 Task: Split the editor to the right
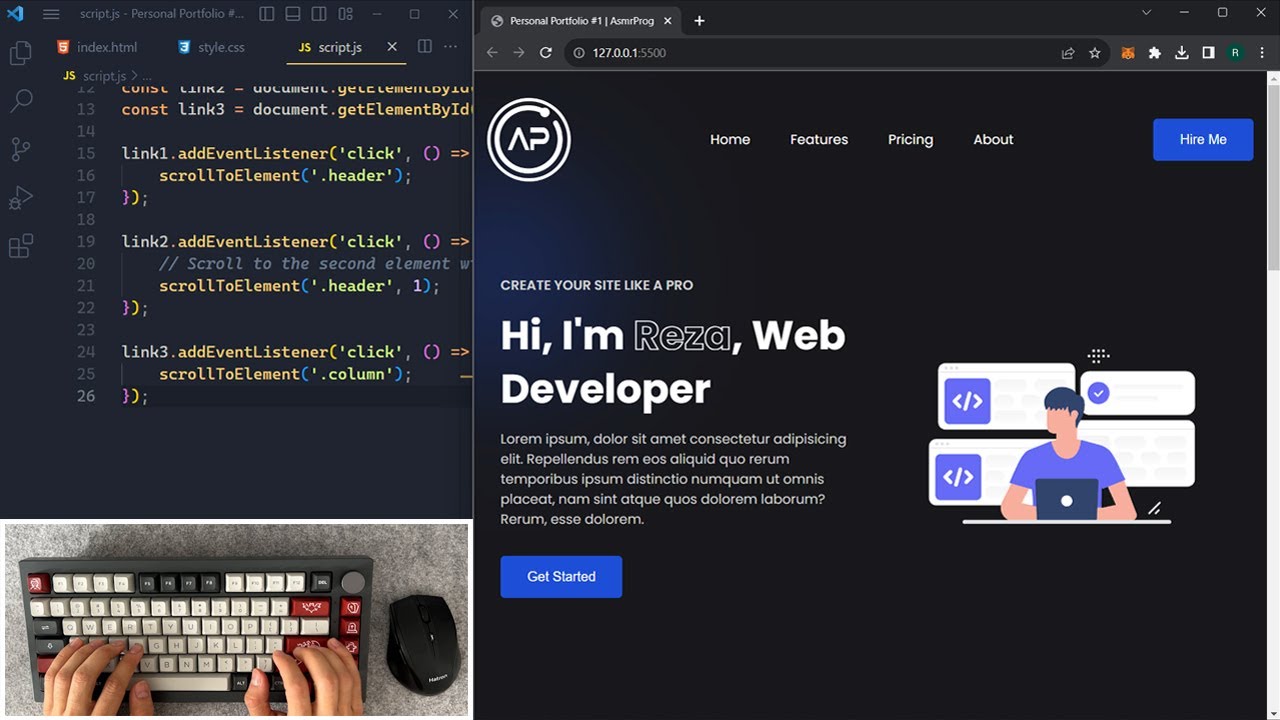(424, 47)
